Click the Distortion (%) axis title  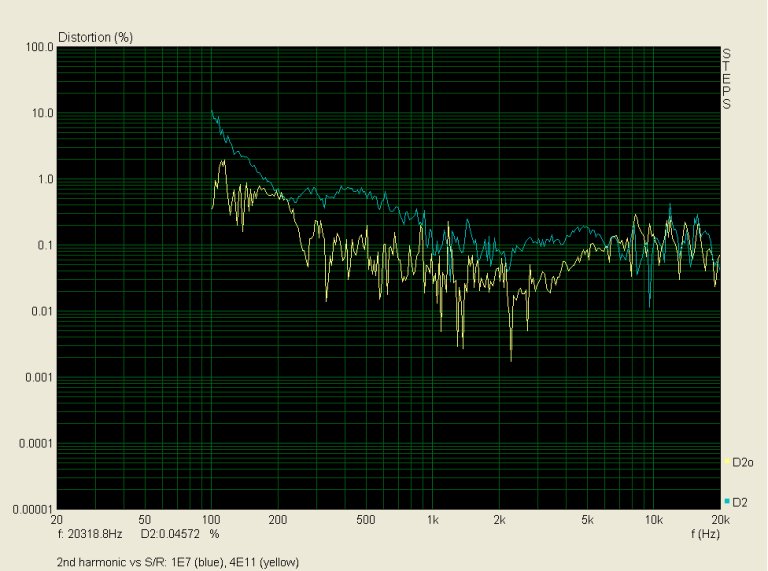96,38
